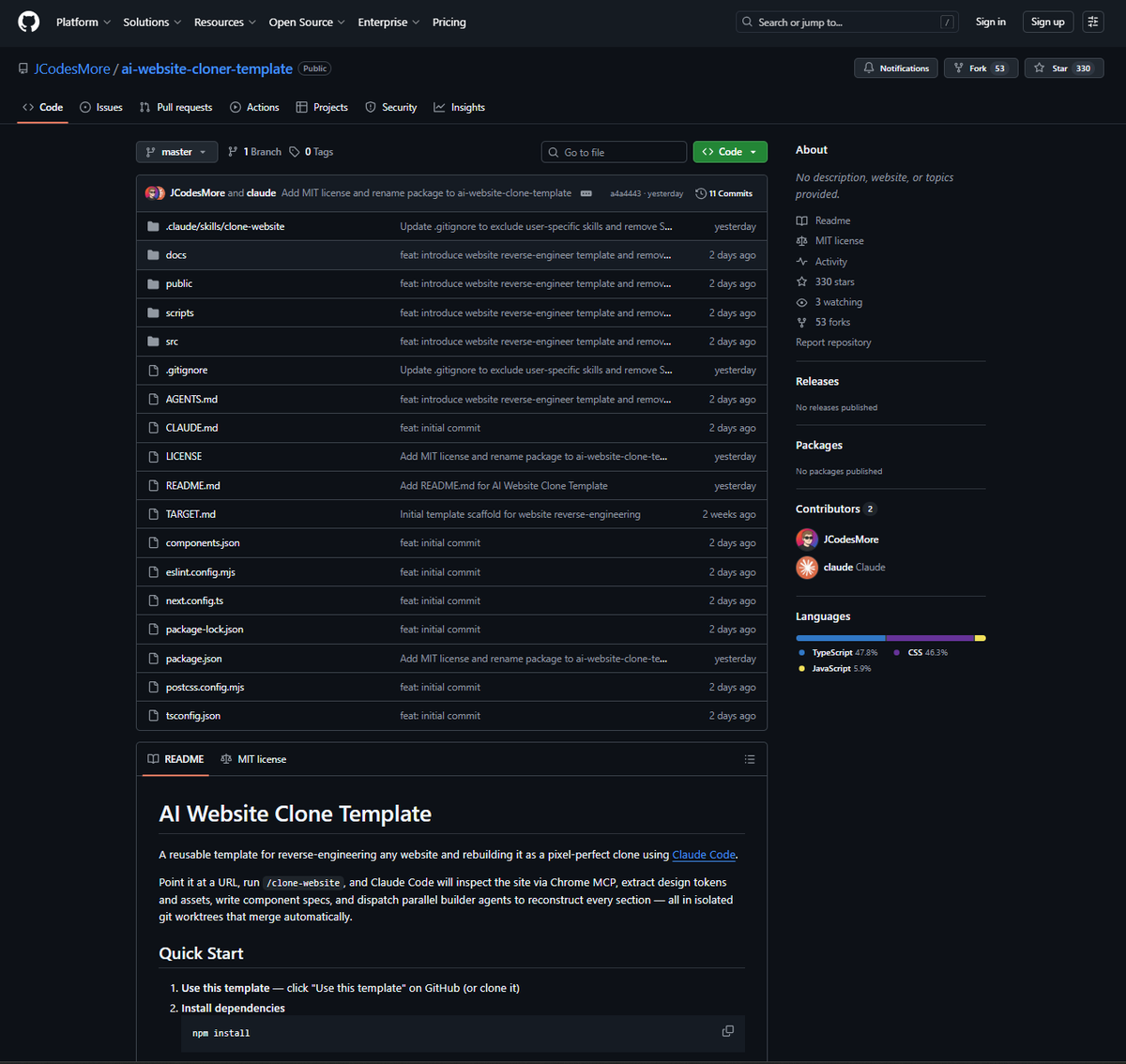The width and height of the screenshot is (1126, 1064).
Task: Focus the Go to file field
Action: (x=614, y=152)
